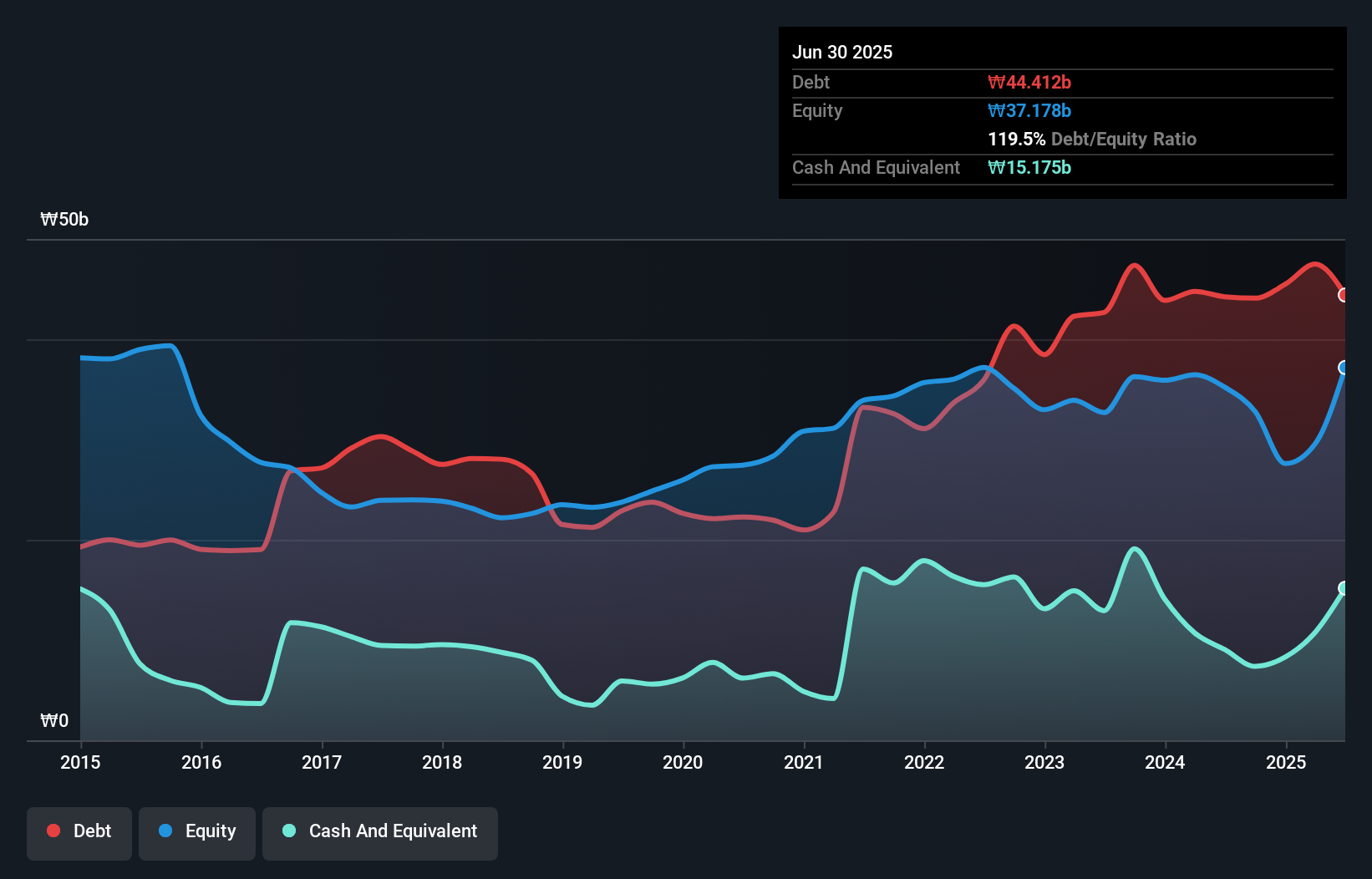Click the 2023 debt peak on the chart
The width and height of the screenshot is (1372, 879).
[1134, 266]
